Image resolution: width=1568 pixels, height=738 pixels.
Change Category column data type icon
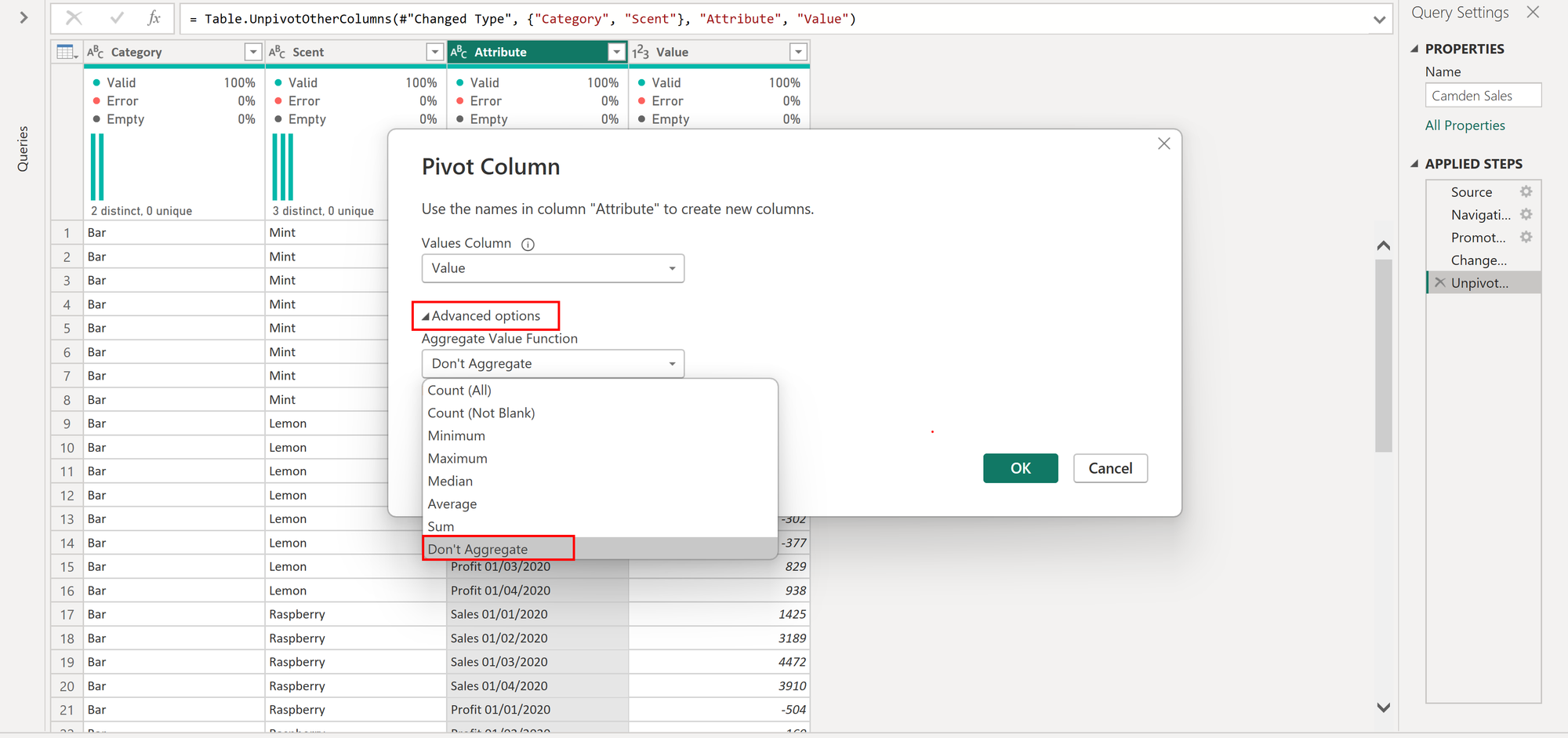(x=96, y=52)
